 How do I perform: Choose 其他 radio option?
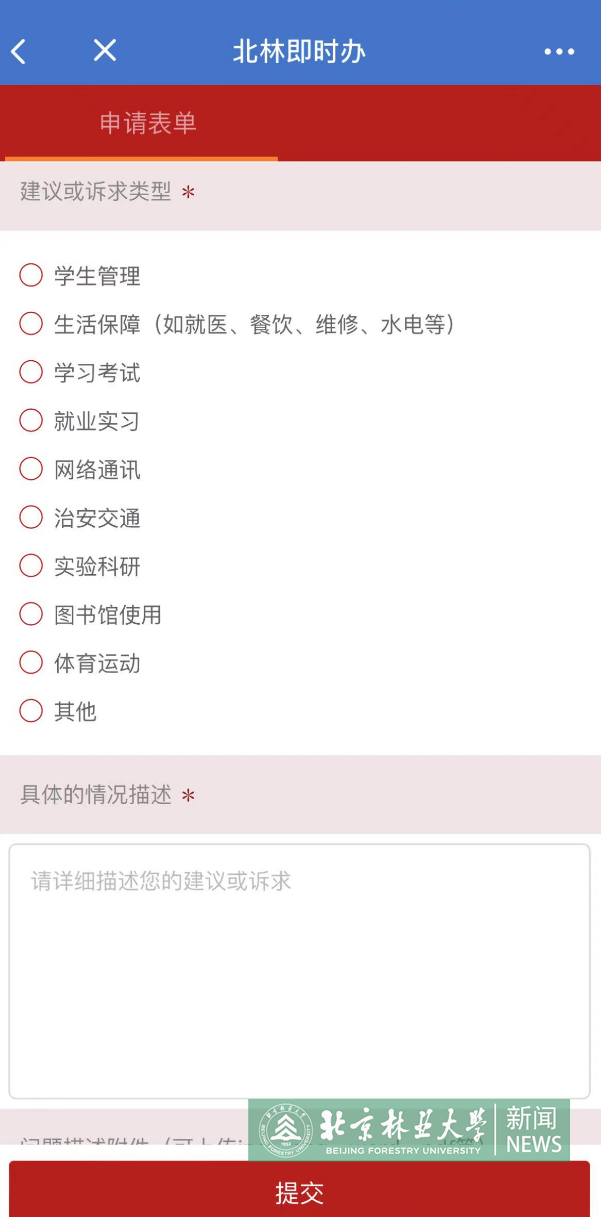pos(31,711)
